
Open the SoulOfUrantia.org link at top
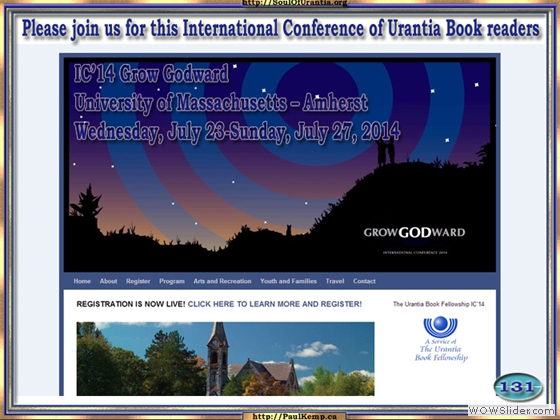pos(295,3)
